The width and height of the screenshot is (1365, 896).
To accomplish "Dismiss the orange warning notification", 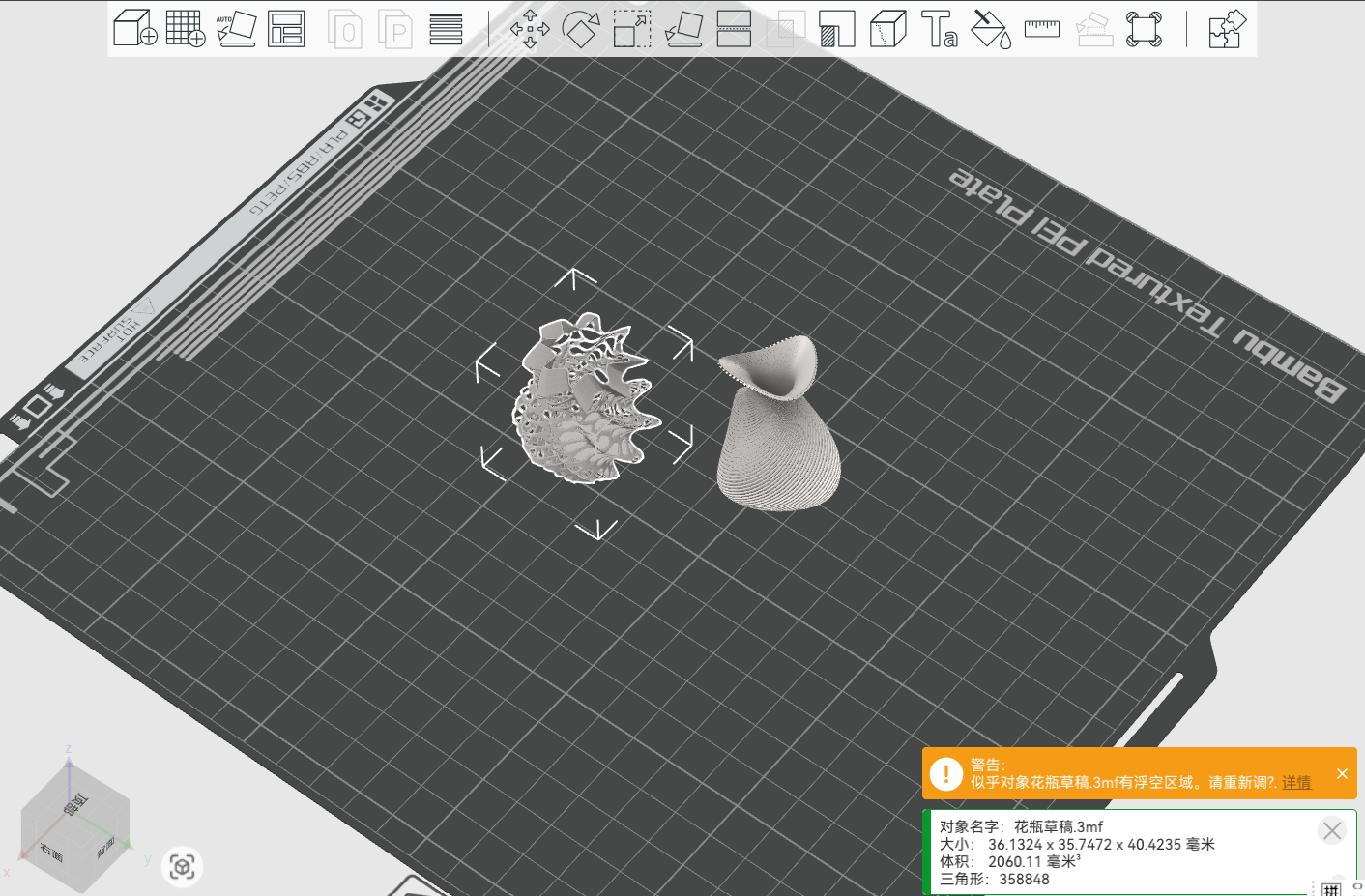I will click(x=1342, y=773).
